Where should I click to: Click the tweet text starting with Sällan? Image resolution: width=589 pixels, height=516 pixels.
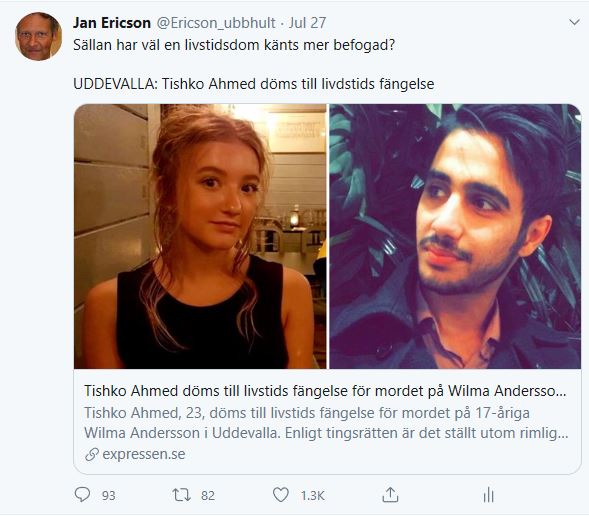click(x=234, y=45)
